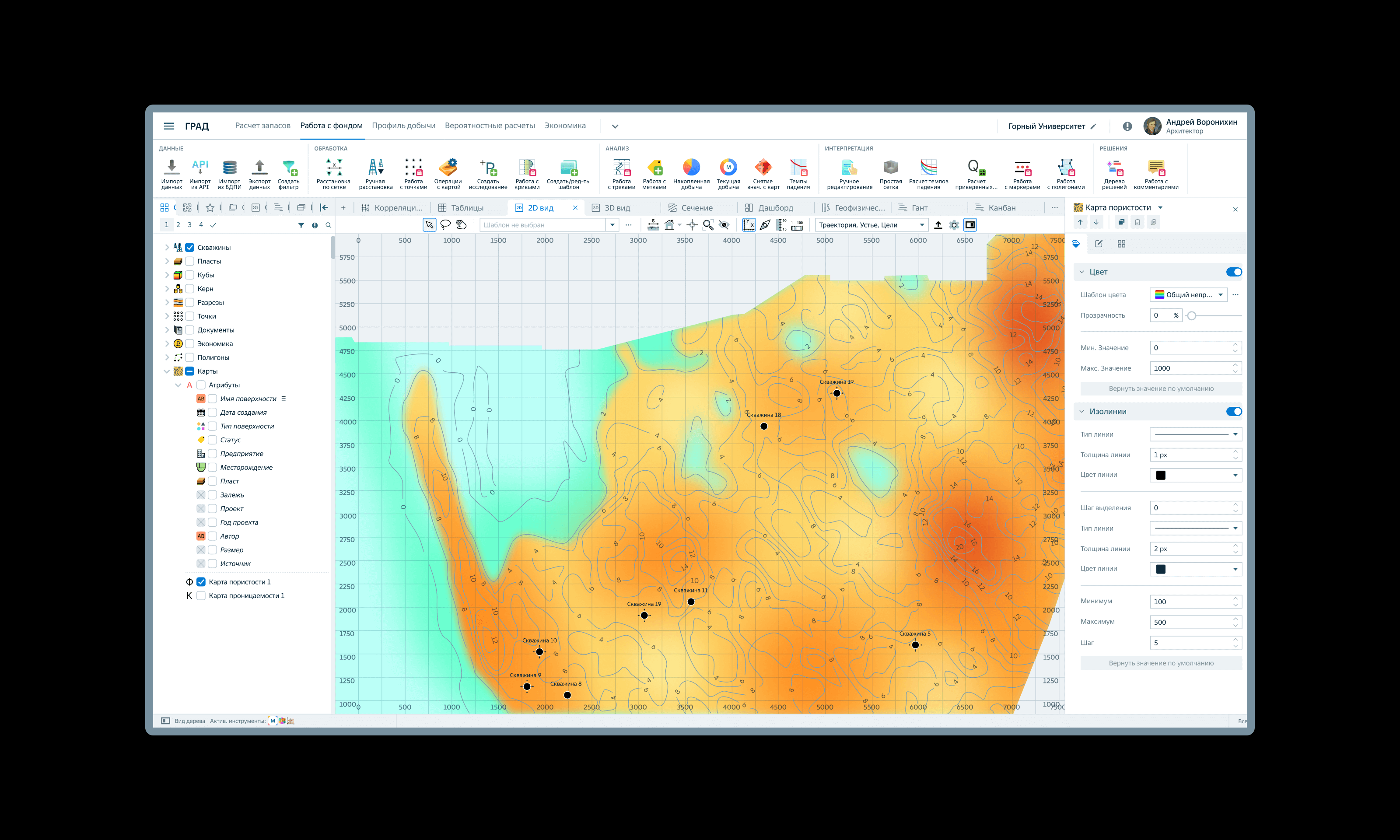Click the magnifier zoom tool in map toolbar
The width and height of the screenshot is (1400, 840).
tap(707, 225)
